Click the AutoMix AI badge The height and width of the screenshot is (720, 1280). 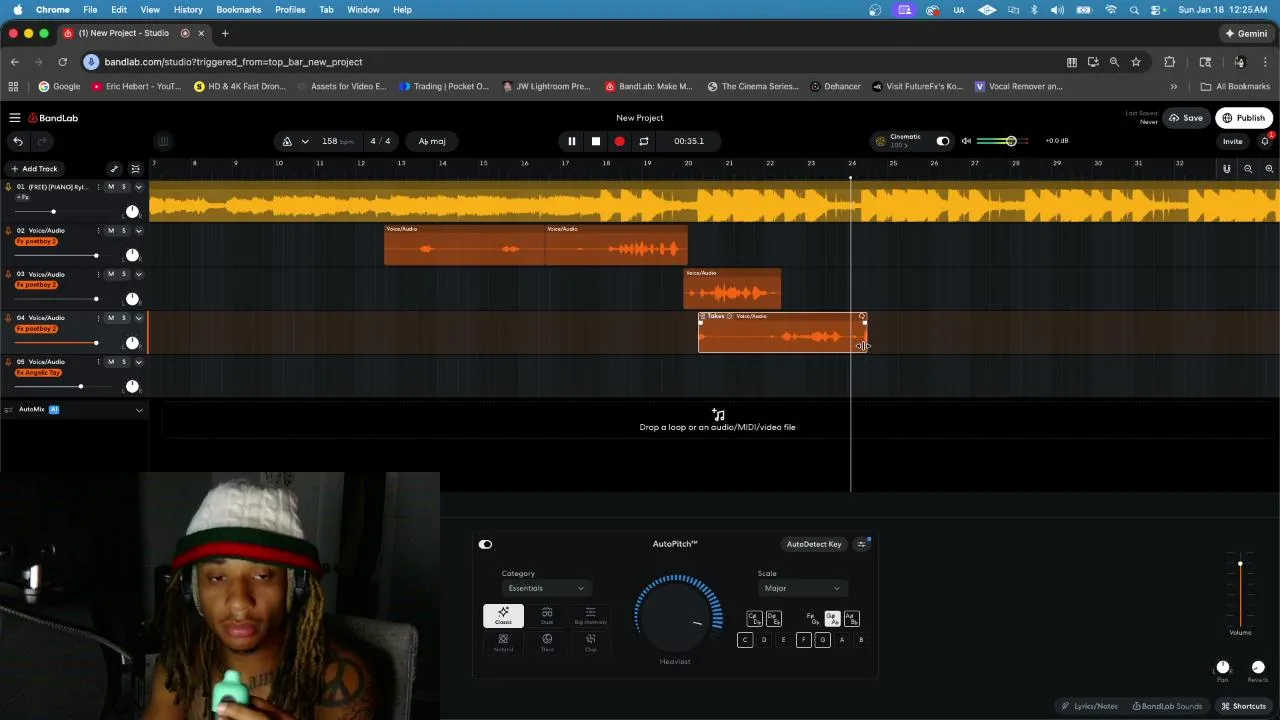coord(54,409)
